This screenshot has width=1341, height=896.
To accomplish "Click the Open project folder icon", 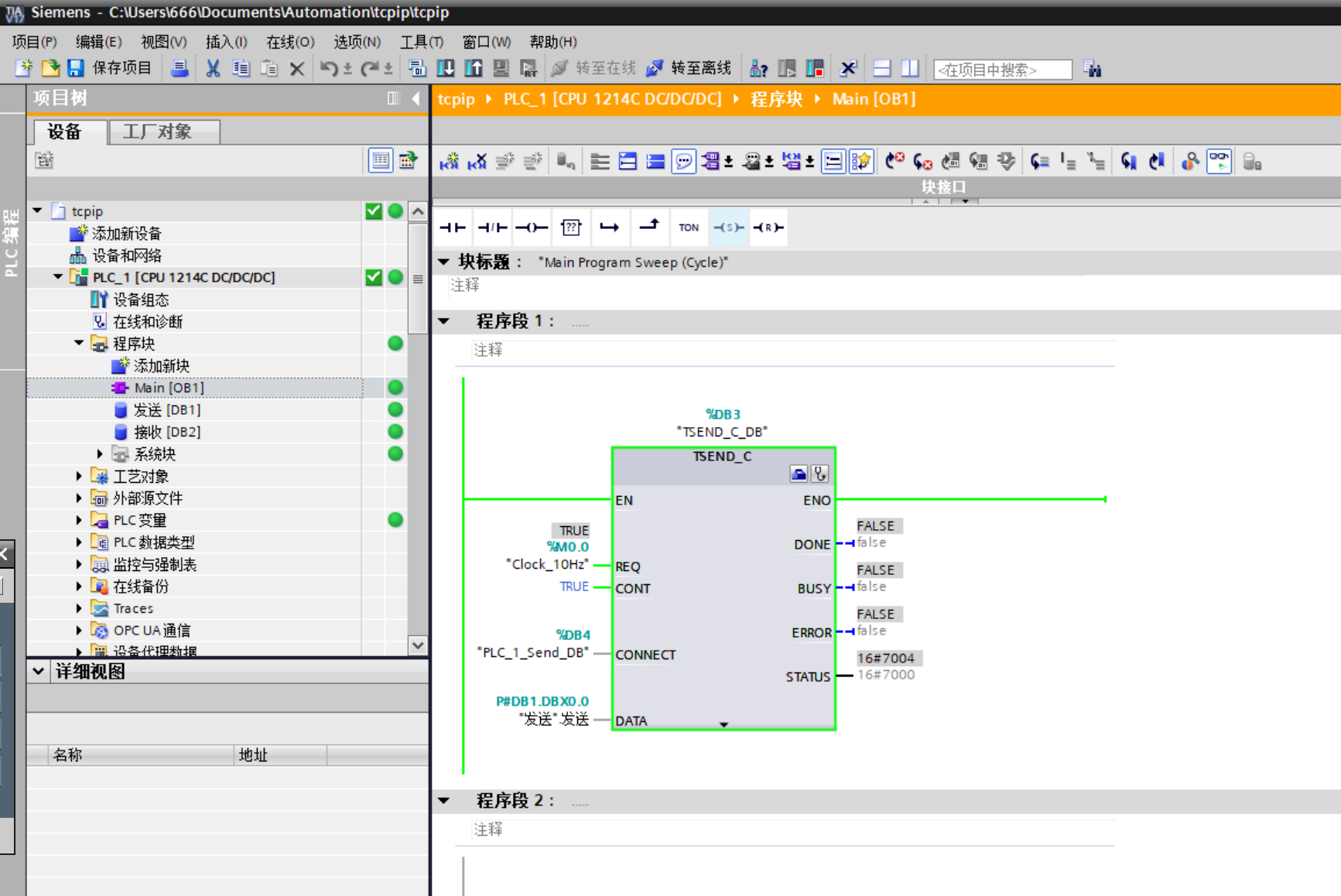I will coord(50,68).
